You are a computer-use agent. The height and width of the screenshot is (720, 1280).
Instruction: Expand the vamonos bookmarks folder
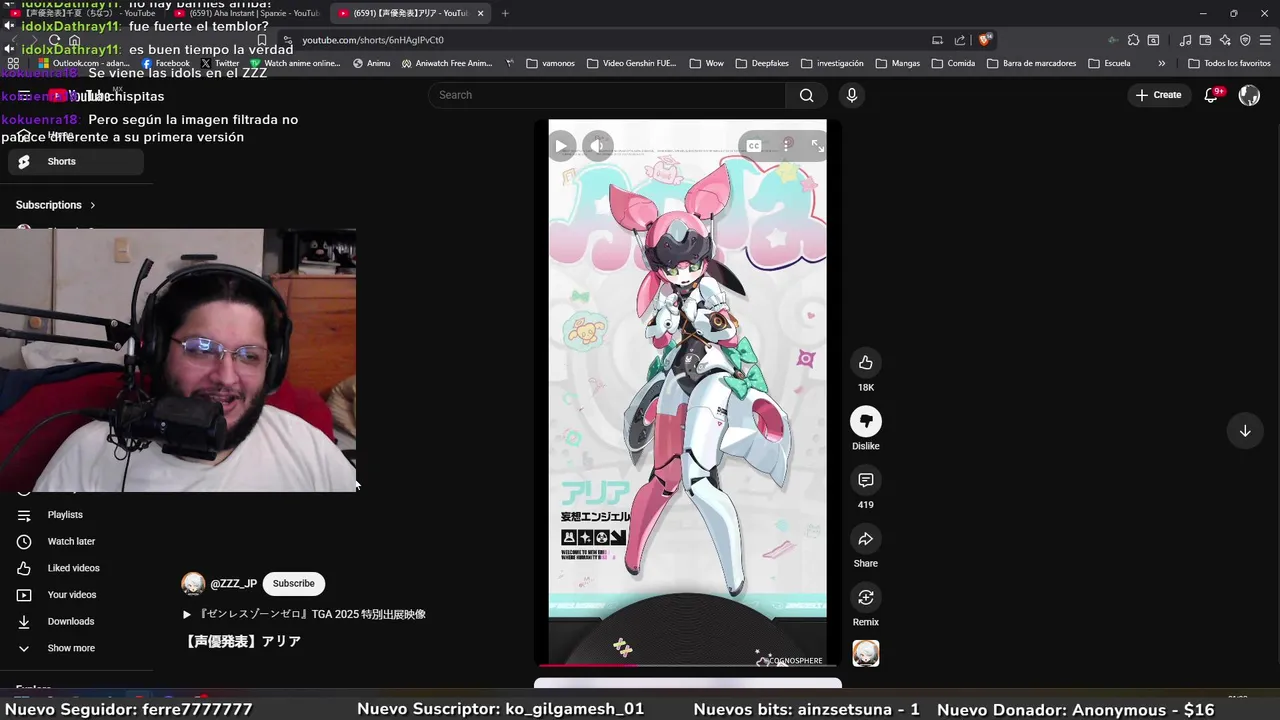point(550,63)
